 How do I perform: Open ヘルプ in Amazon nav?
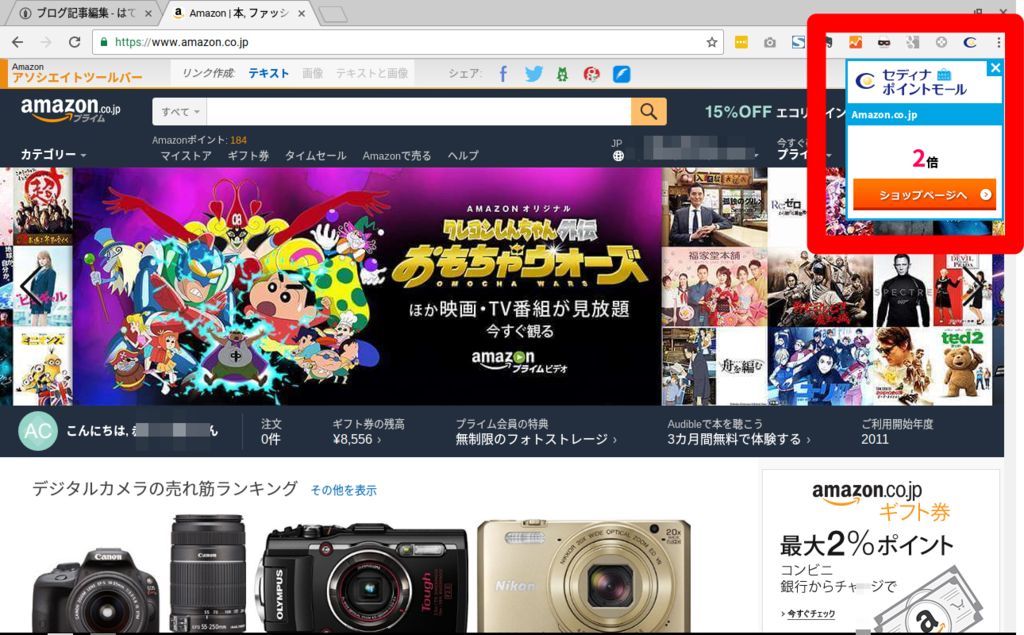tap(463, 155)
